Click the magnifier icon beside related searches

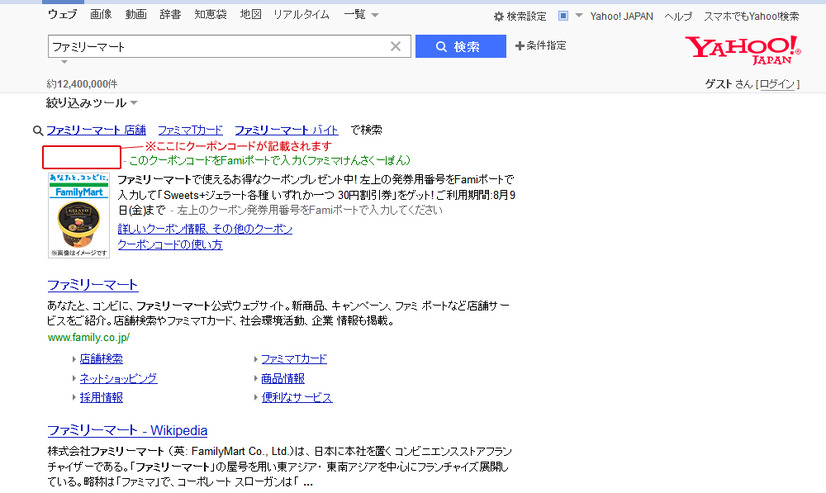coord(38,131)
